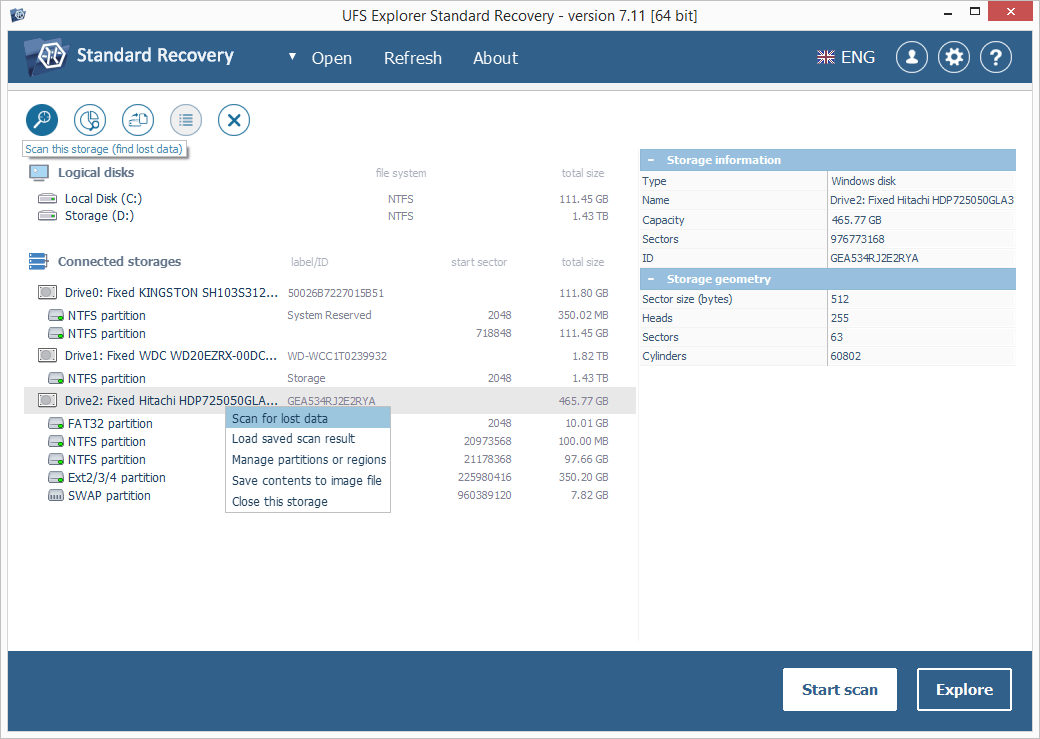Click the Local Disk (C:) drive icon
The width and height of the screenshot is (1040, 739).
coord(47,198)
